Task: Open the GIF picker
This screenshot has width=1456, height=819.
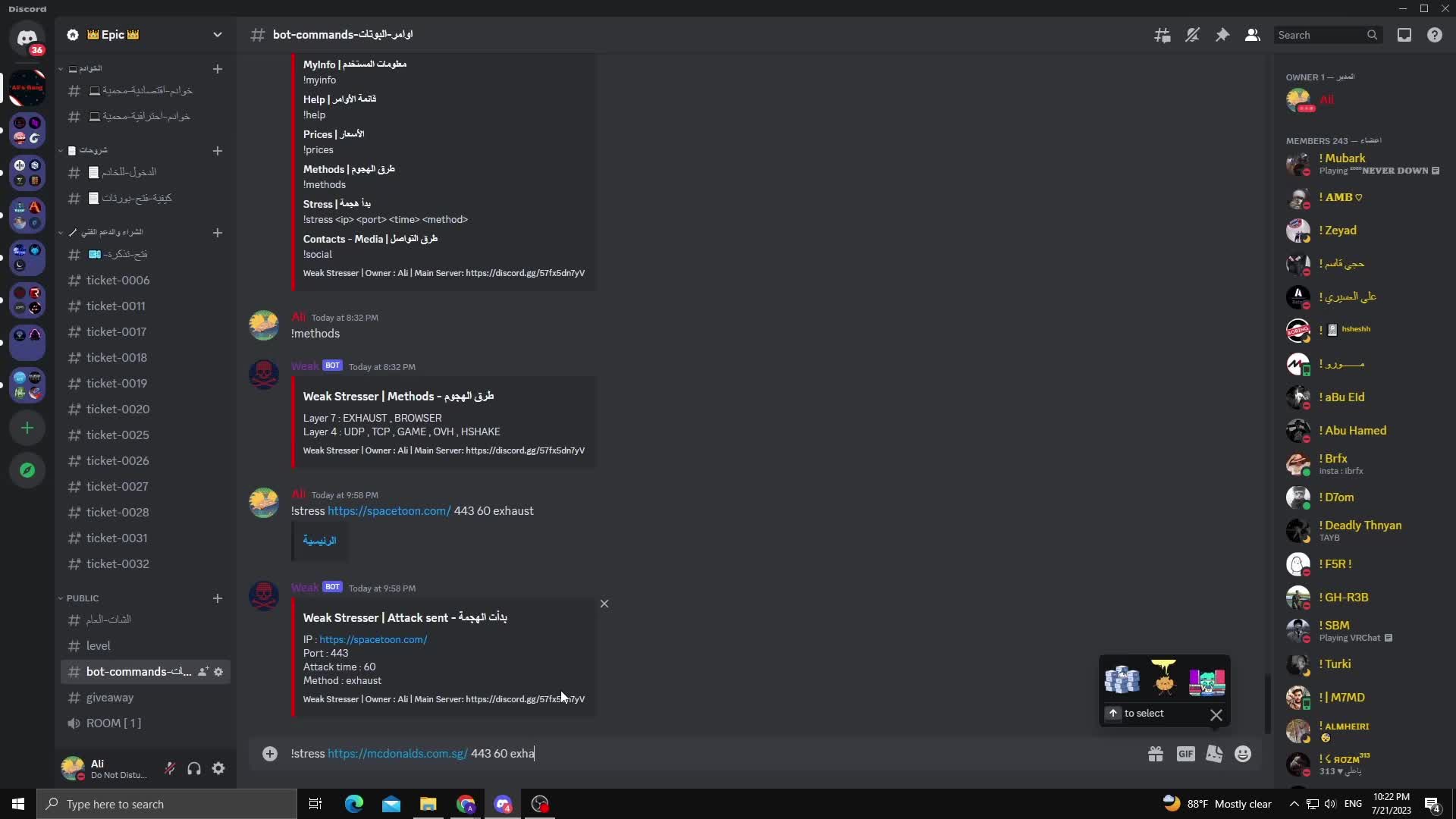Action: pyautogui.click(x=1185, y=754)
